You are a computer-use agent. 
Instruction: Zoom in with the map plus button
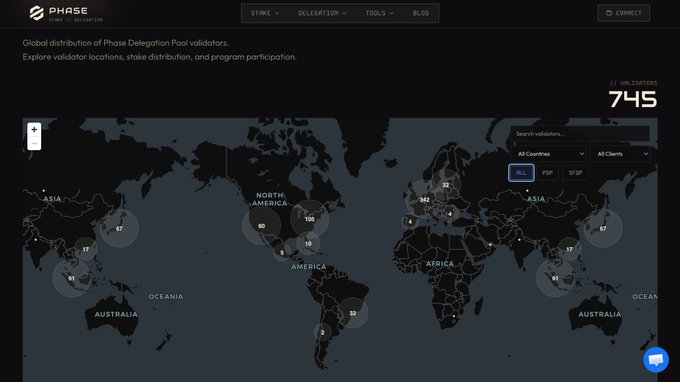(x=34, y=130)
